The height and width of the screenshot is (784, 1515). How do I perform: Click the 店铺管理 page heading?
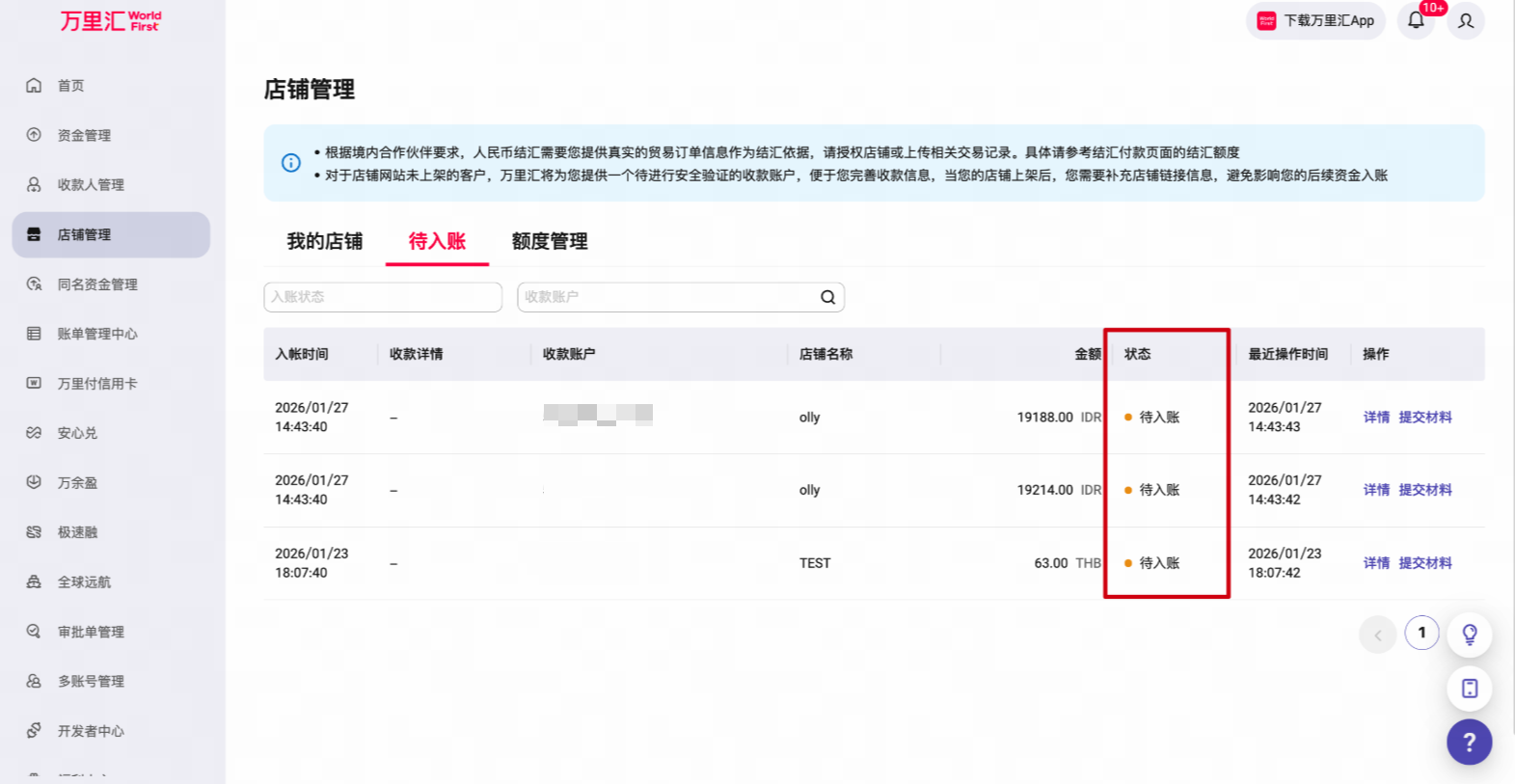click(x=310, y=90)
